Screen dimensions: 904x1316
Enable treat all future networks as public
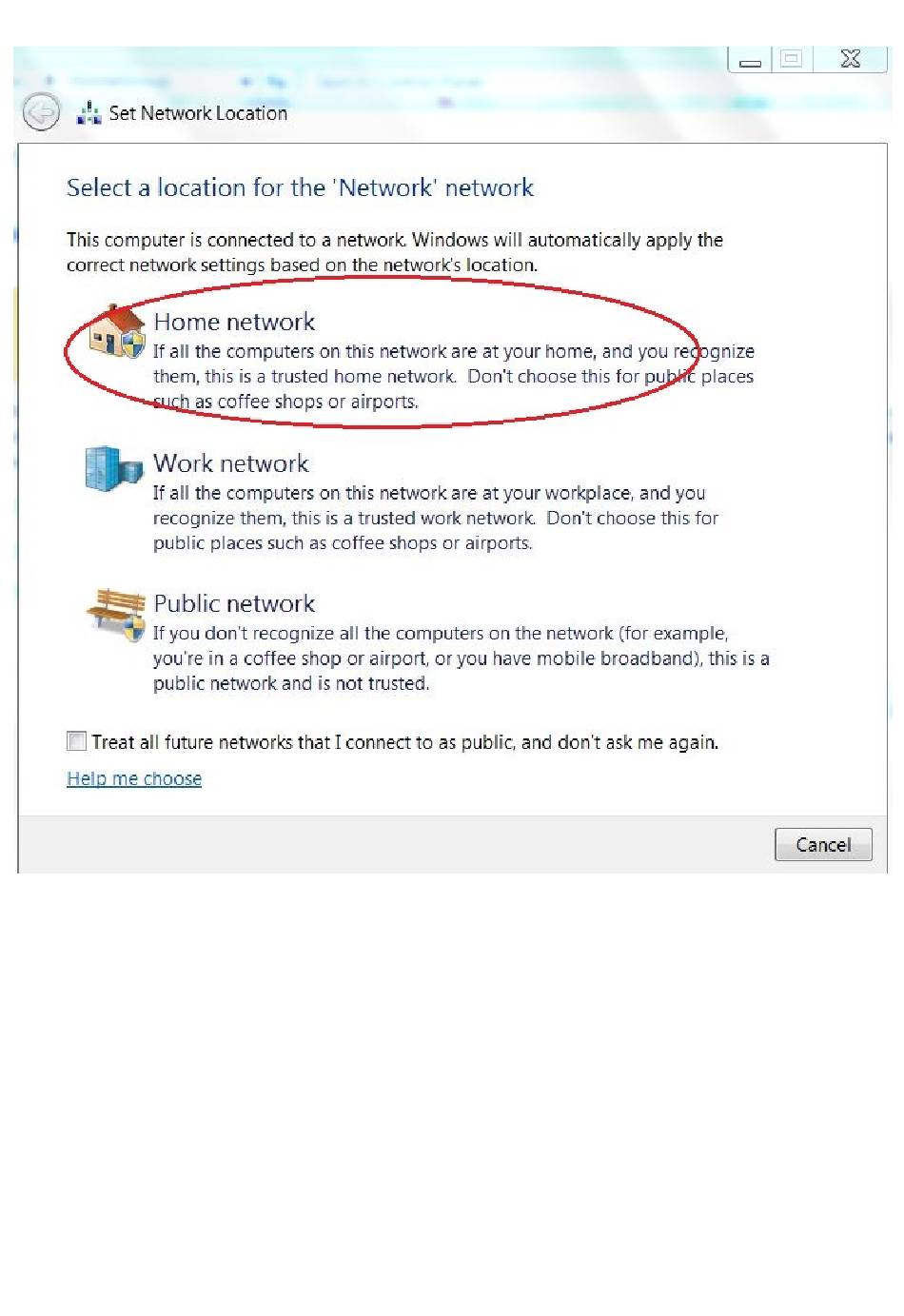pos(76,741)
